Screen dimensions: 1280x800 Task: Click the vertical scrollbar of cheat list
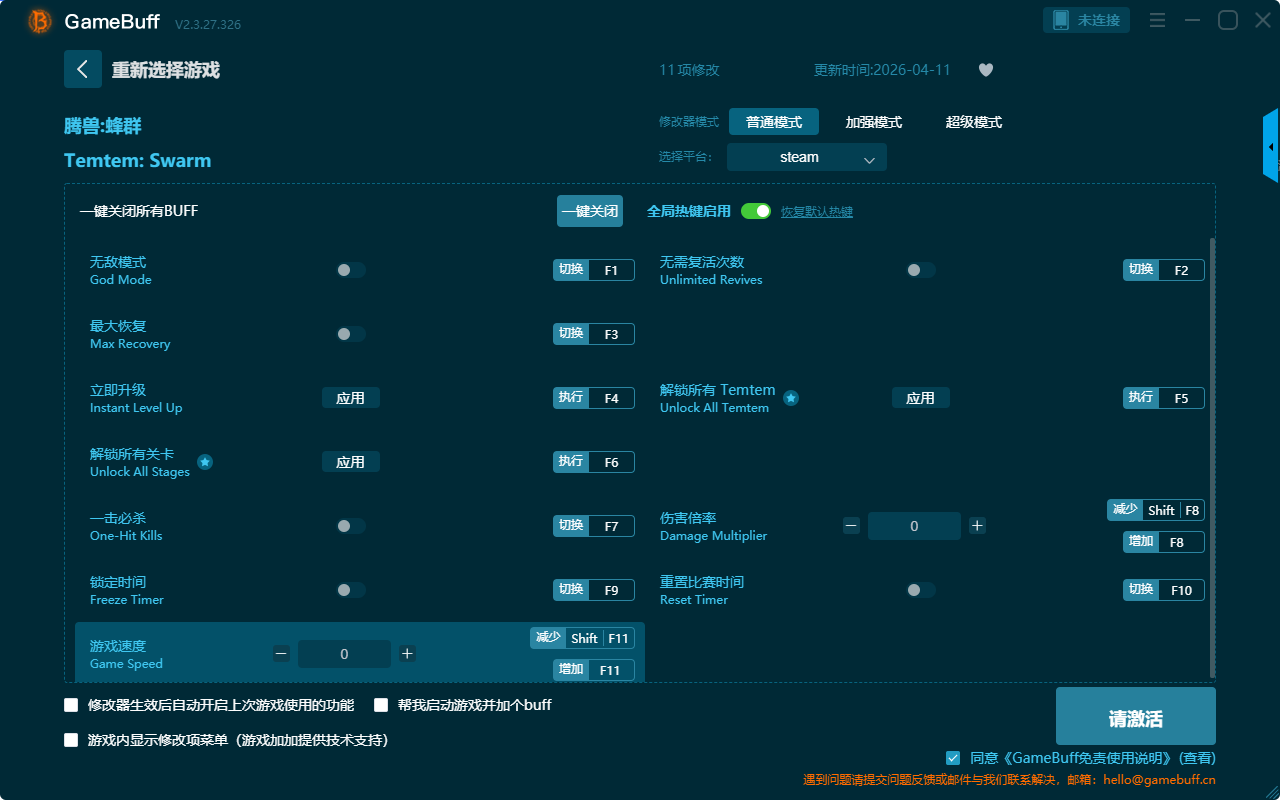point(1213,450)
